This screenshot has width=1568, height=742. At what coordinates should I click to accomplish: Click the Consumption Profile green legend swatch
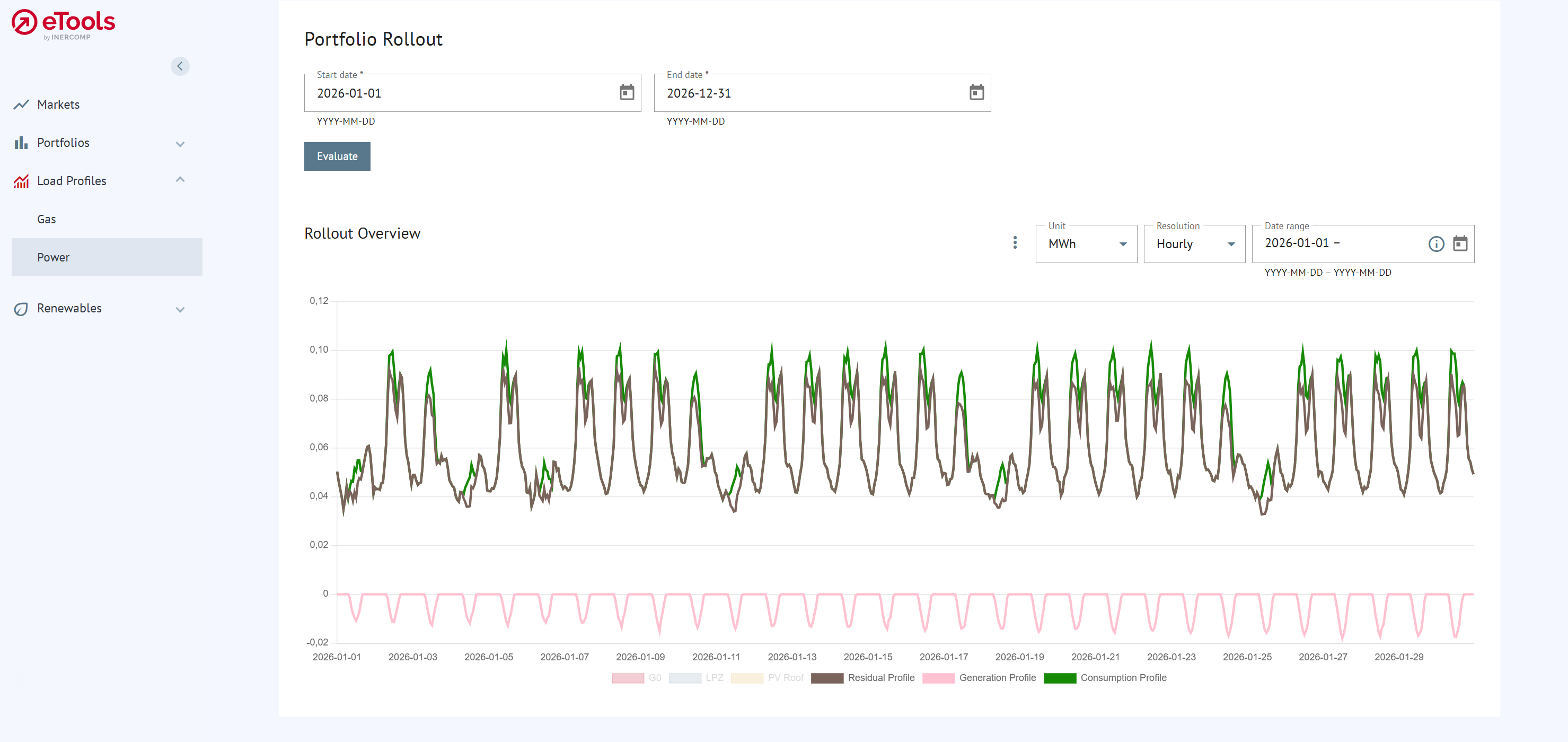tap(1059, 677)
